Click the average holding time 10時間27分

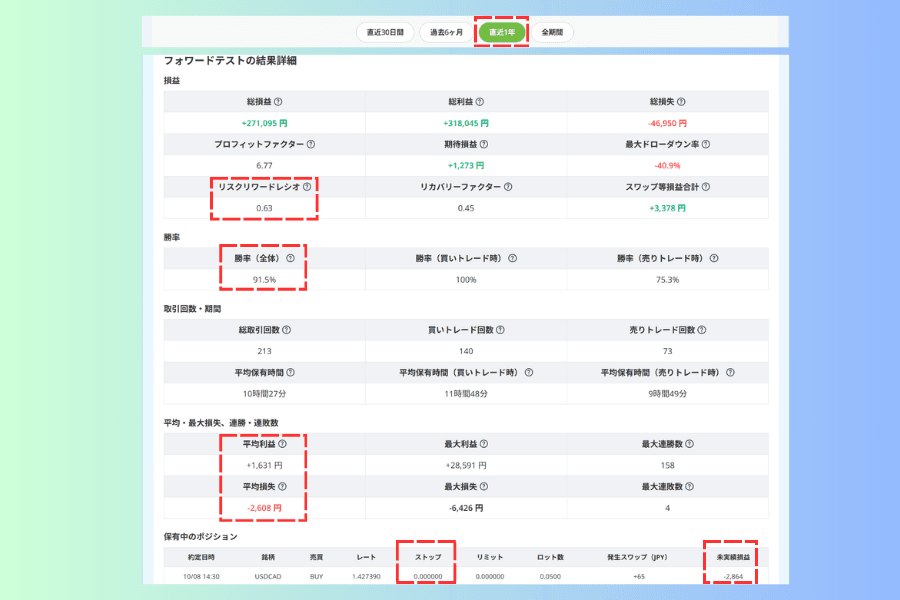tap(265, 394)
